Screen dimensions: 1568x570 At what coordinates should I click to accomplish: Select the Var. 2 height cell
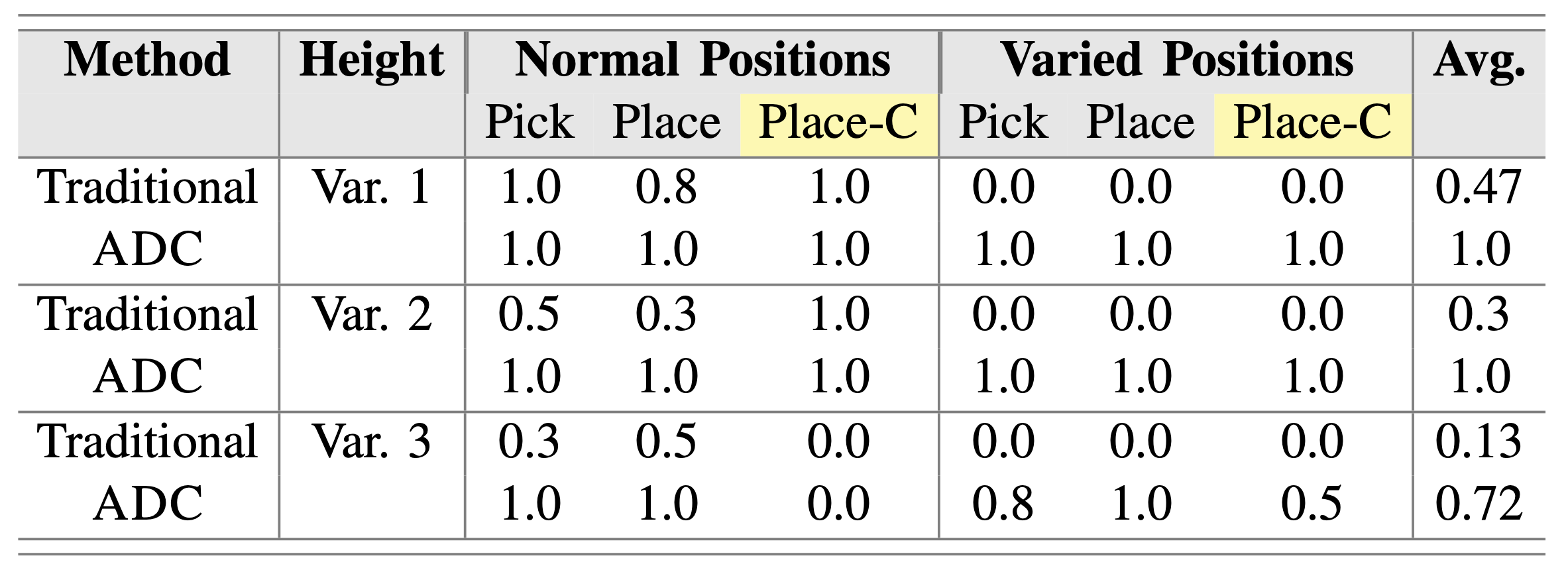coord(372,315)
